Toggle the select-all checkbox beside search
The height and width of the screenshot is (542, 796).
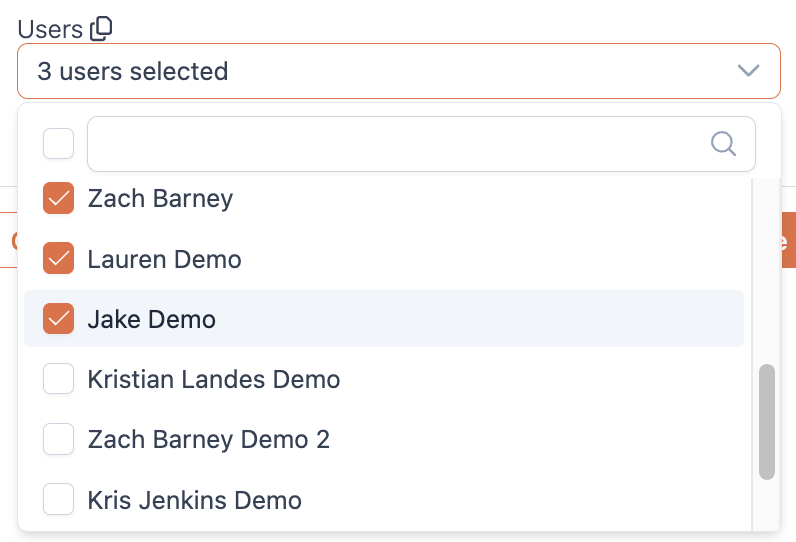point(59,144)
